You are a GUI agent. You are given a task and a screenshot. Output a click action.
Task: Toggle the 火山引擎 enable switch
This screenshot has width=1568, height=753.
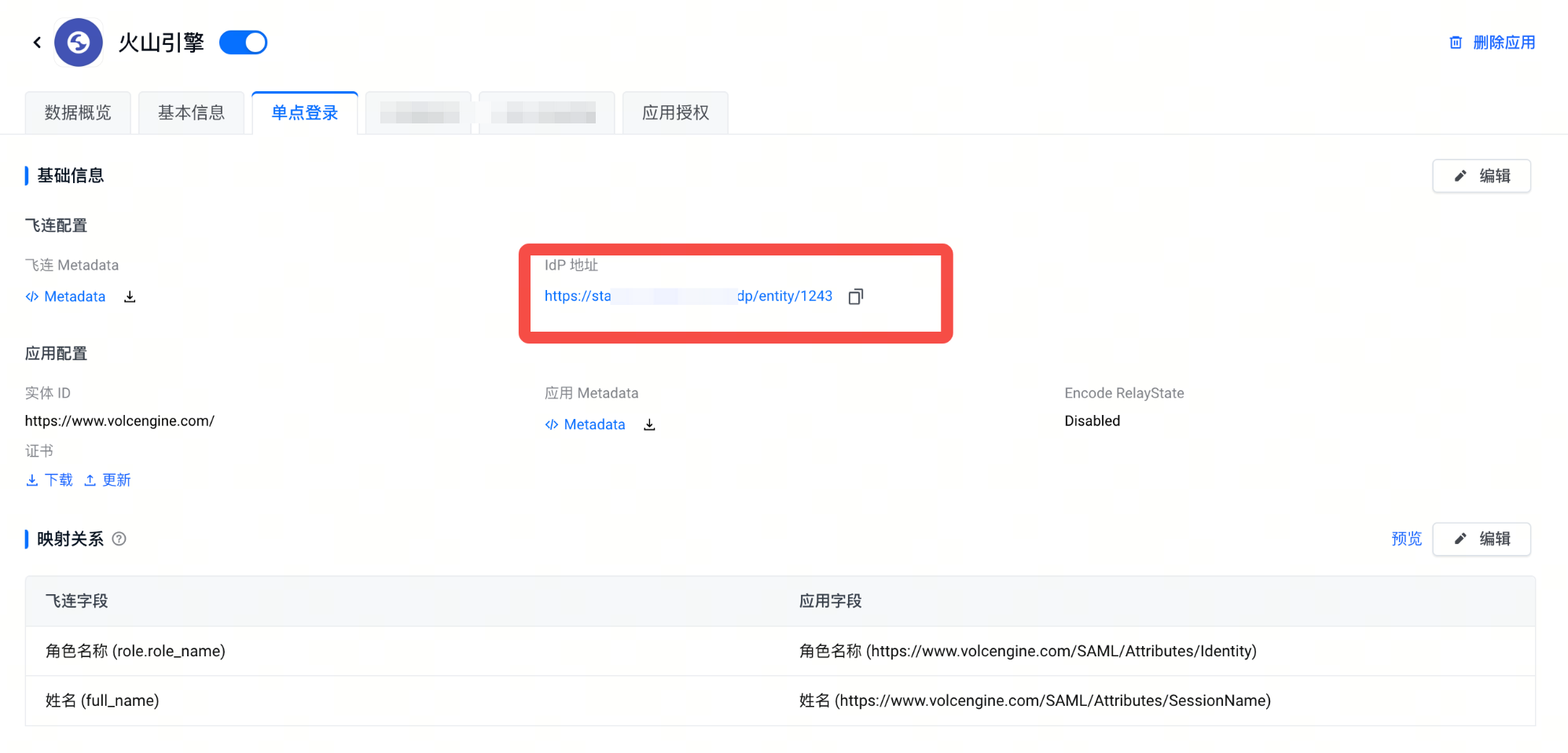pos(244,42)
